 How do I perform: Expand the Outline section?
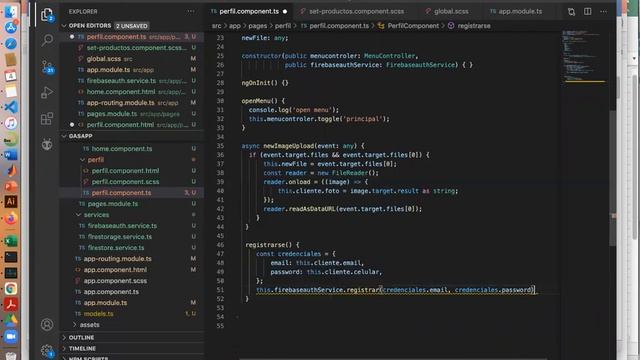(x=81, y=338)
